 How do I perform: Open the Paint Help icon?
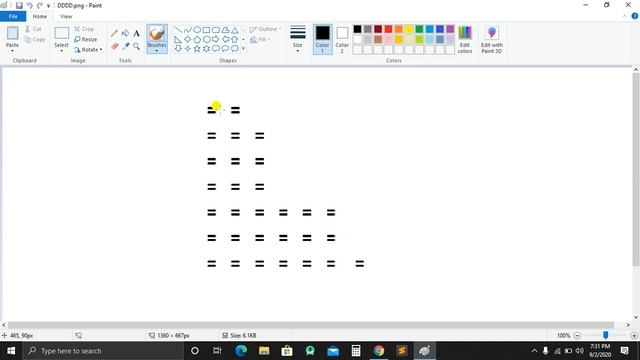pos(635,16)
